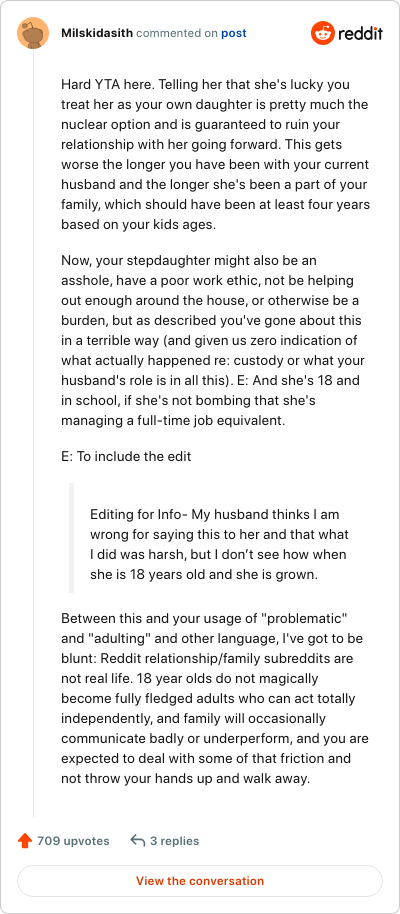Follow the blue "post" link
The height and width of the screenshot is (914, 400).
pyautogui.click(x=233, y=34)
